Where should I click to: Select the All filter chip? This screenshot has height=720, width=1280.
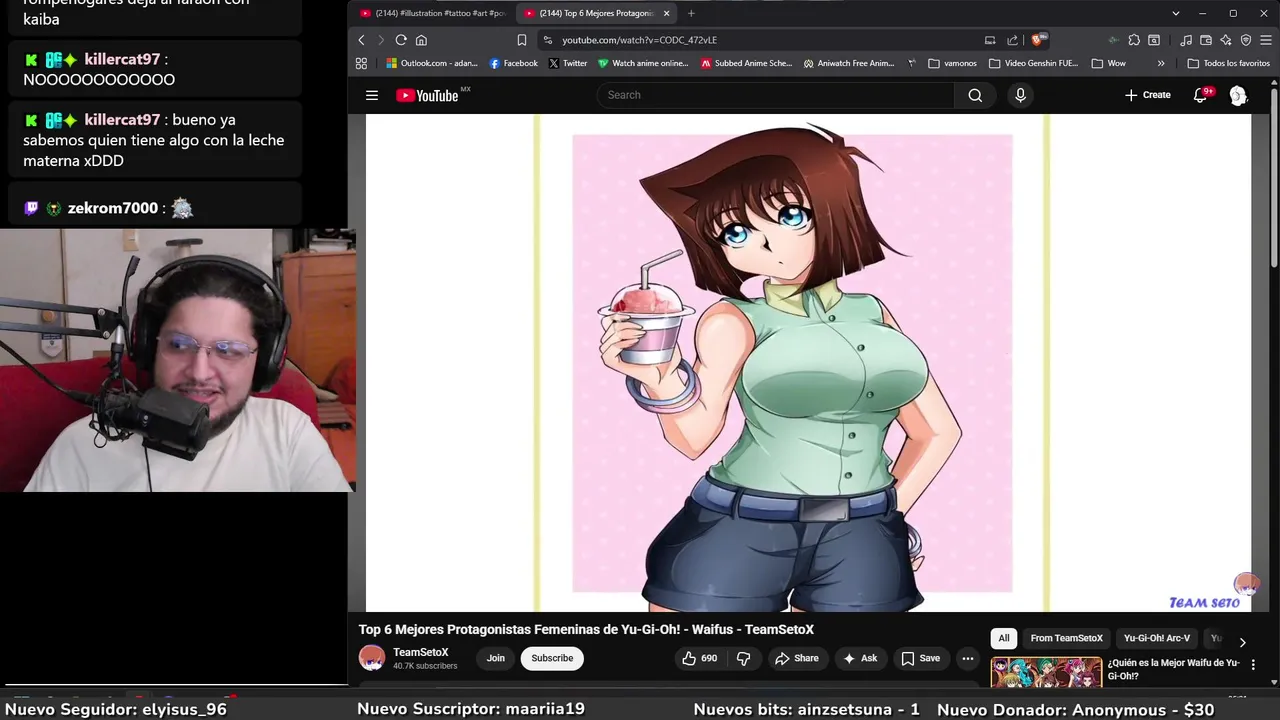1004,638
